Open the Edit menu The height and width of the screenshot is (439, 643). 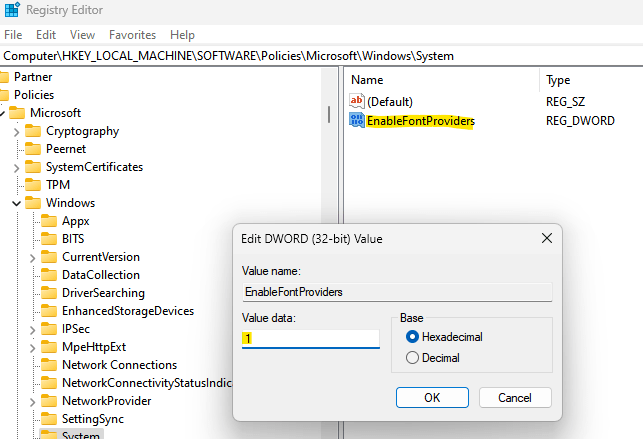46,35
